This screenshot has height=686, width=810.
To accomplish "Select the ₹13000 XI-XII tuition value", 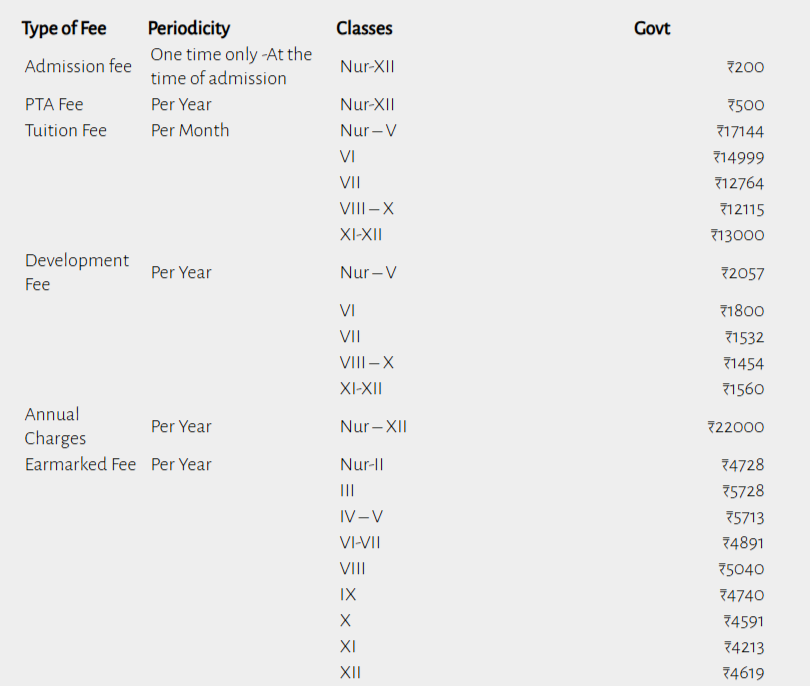I will click(x=737, y=235).
